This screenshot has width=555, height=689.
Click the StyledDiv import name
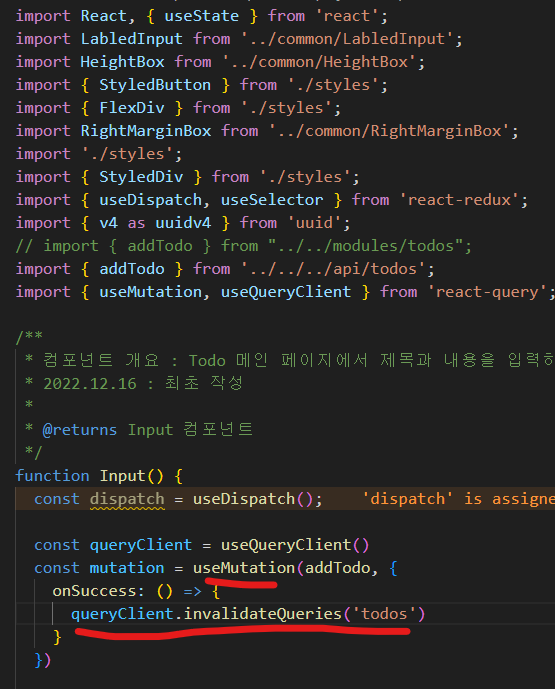pyautogui.click(x=141, y=177)
